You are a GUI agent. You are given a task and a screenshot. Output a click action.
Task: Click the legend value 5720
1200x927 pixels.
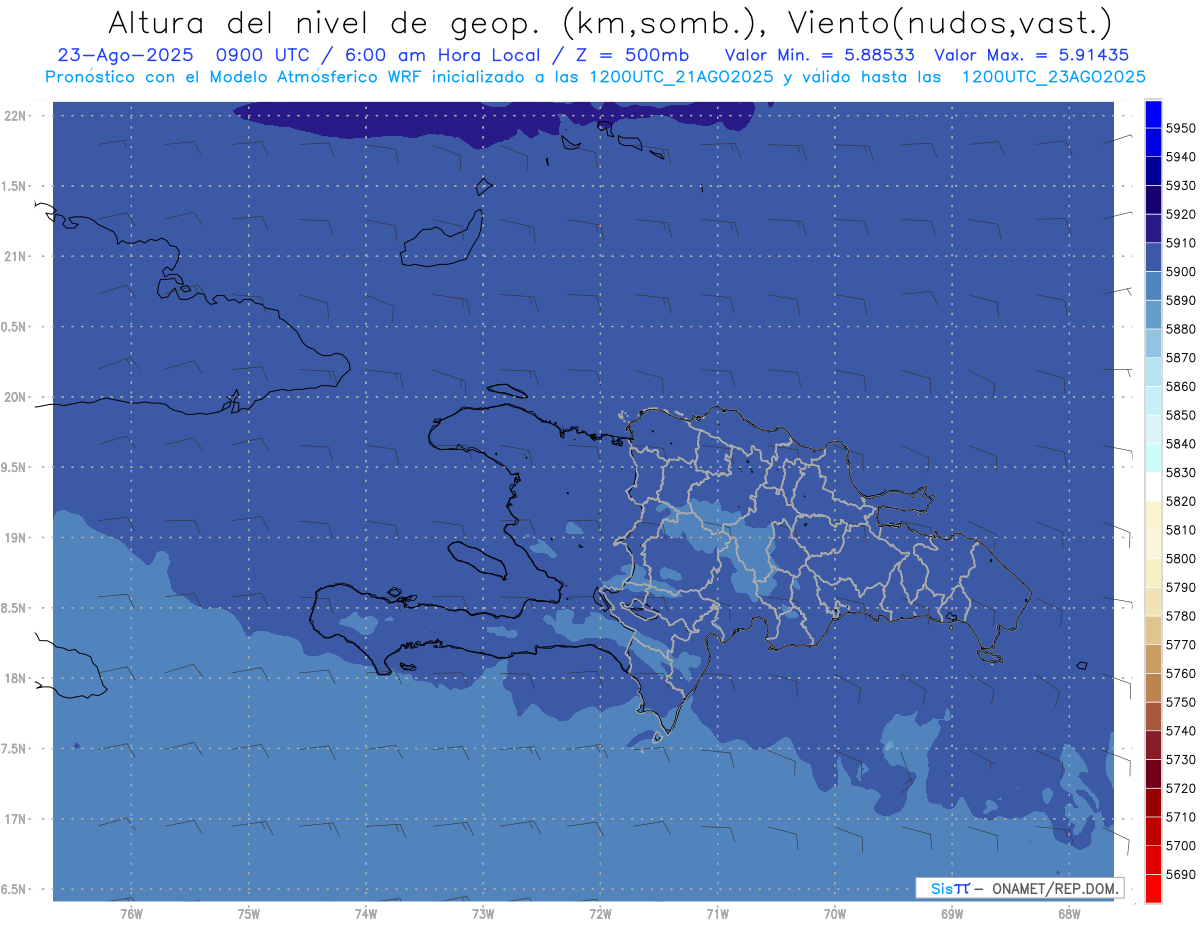coord(1180,788)
